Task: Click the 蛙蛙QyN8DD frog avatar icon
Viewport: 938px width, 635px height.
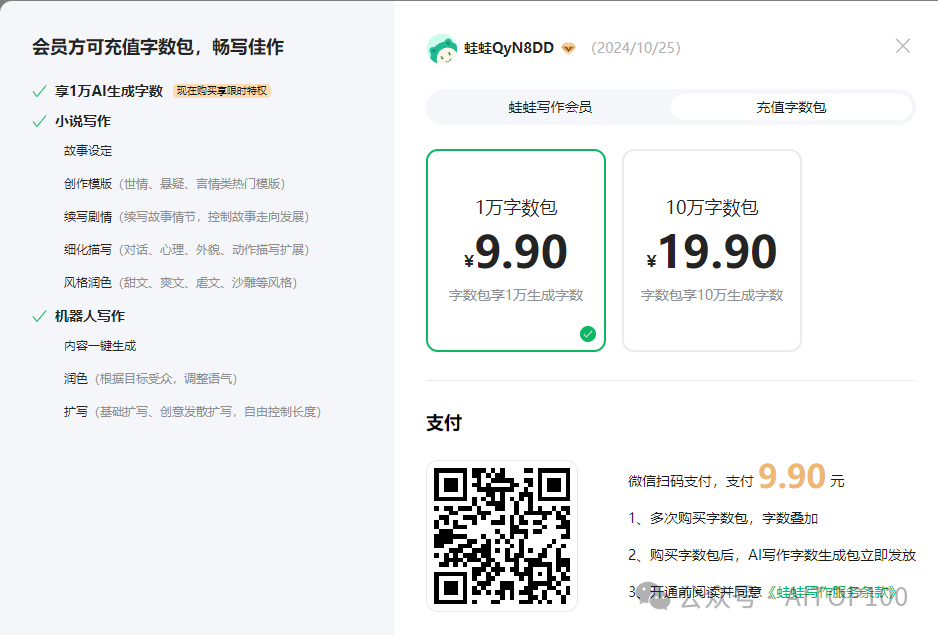Action: click(x=444, y=47)
